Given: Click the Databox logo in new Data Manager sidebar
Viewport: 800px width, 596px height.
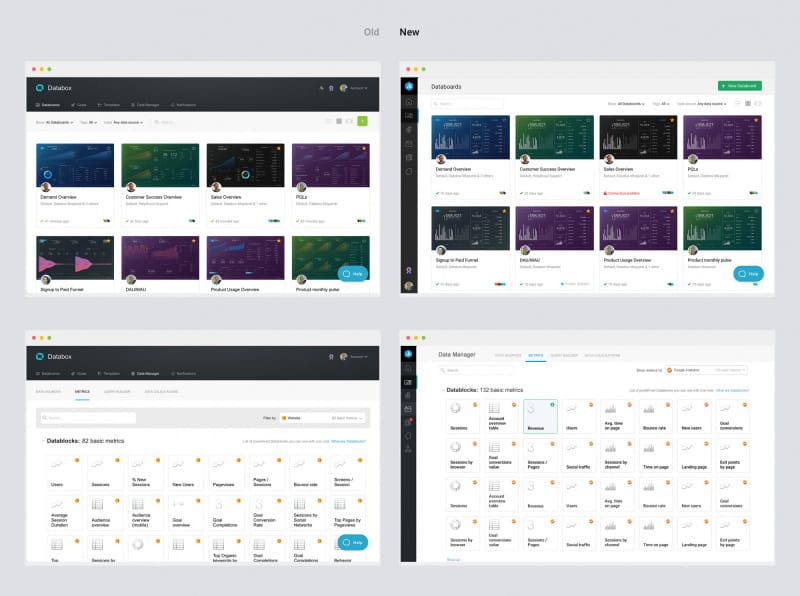Looking at the screenshot, I should (409, 354).
